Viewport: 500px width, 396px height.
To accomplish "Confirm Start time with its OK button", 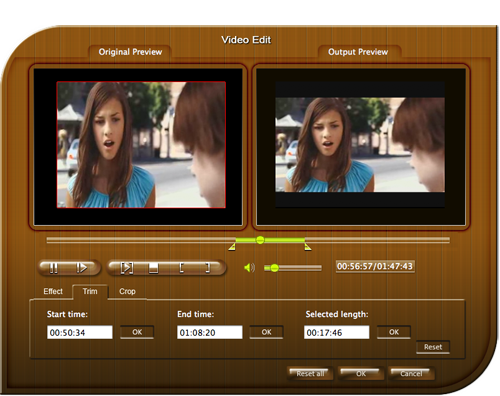I will coord(137,332).
